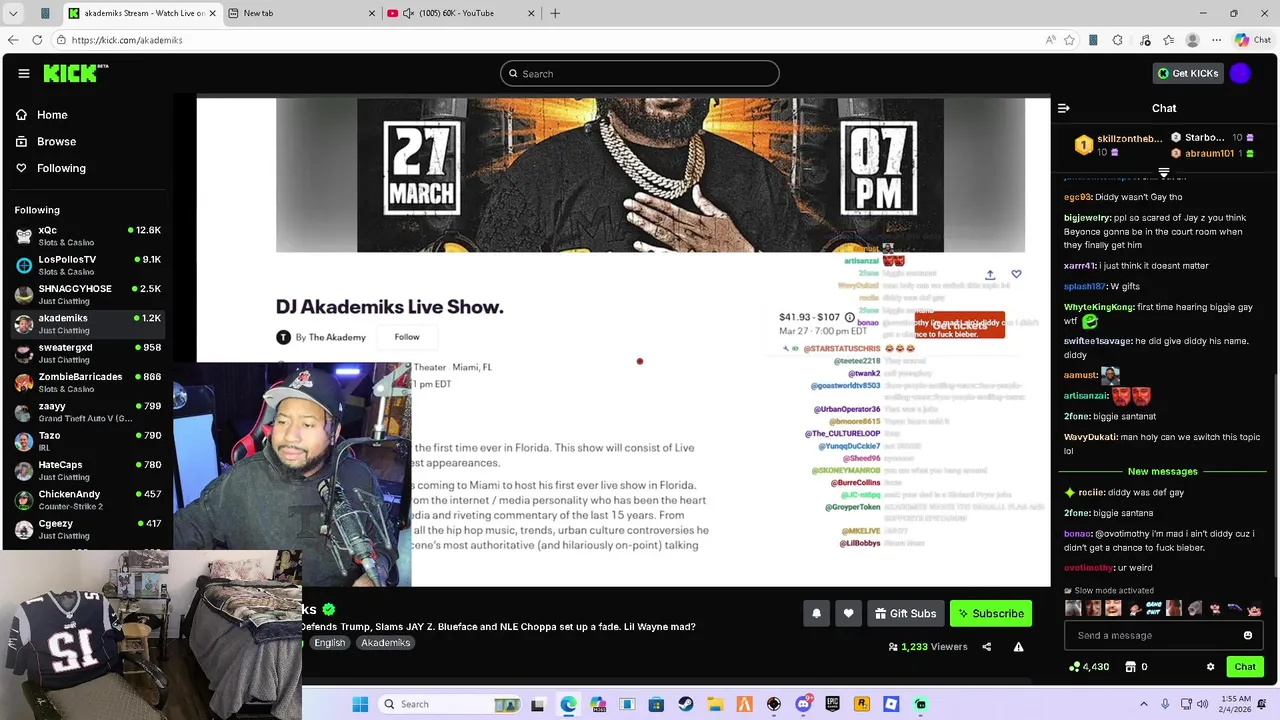1280x720 pixels.
Task: Add page to favorites star icon
Action: click(1070, 40)
